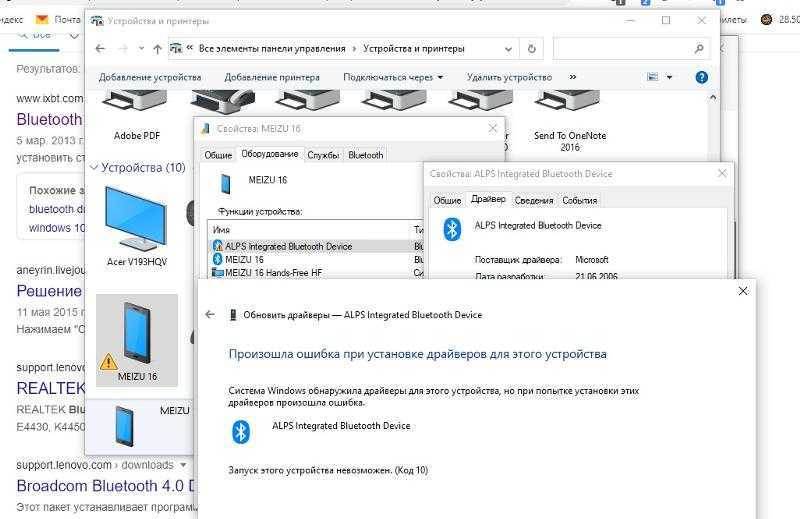Open help with blue question mark icon
The height and width of the screenshot is (519, 800).
coord(702,78)
